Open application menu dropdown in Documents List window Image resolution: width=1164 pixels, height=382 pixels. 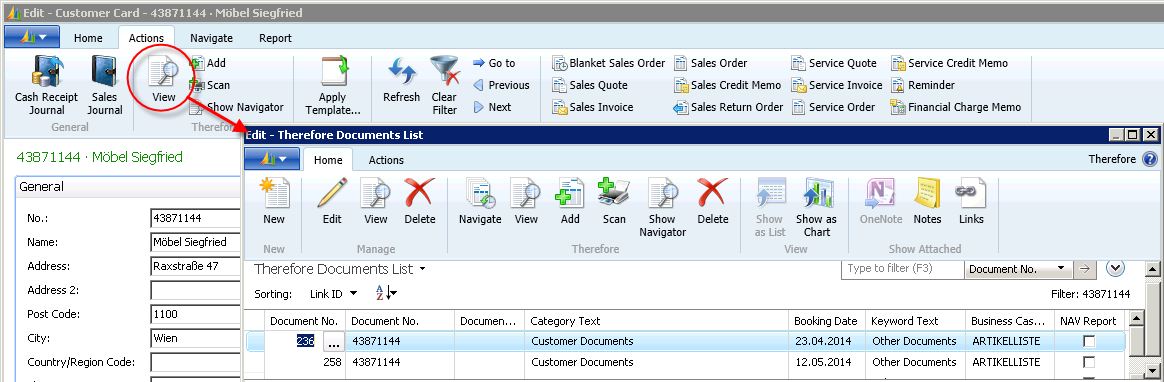(272, 159)
